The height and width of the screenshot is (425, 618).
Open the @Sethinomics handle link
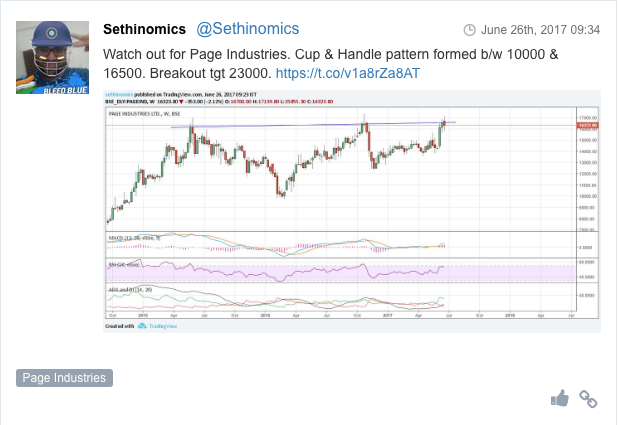[248, 29]
